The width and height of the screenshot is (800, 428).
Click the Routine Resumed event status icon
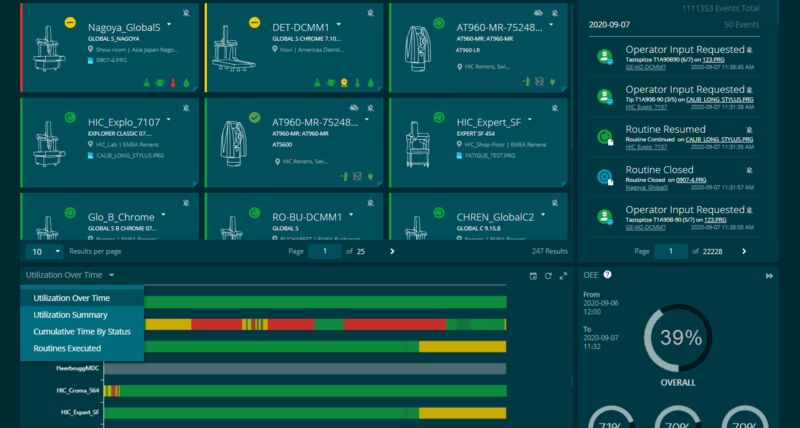tap(604, 136)
